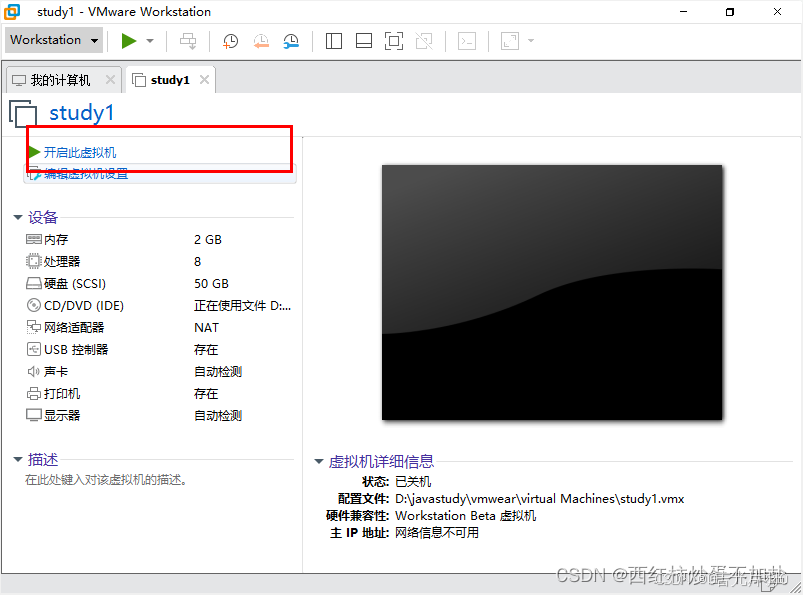
Task: Click 编辑虚拟机设置 link
Action: point(86,174)
